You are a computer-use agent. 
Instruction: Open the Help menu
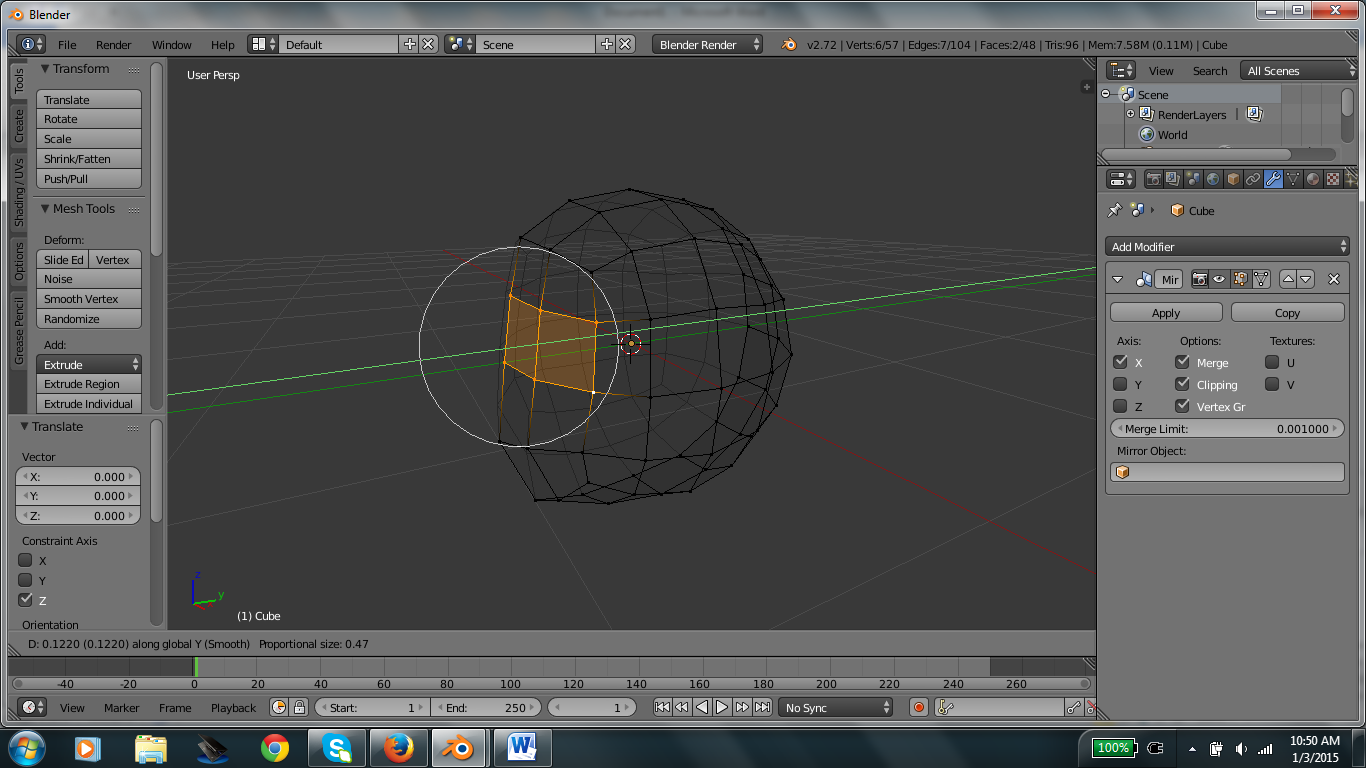tap(223, 44)
